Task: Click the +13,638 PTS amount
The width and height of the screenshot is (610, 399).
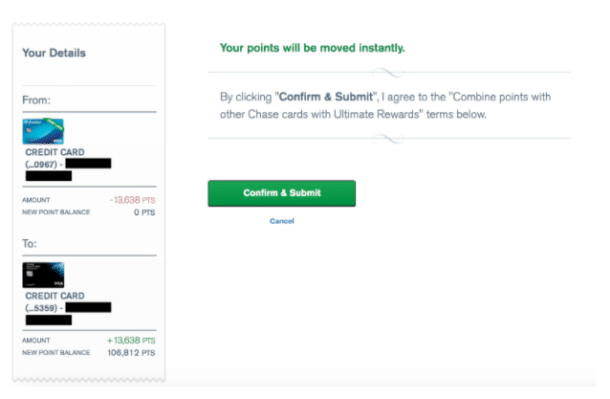Action: point(131,340)
